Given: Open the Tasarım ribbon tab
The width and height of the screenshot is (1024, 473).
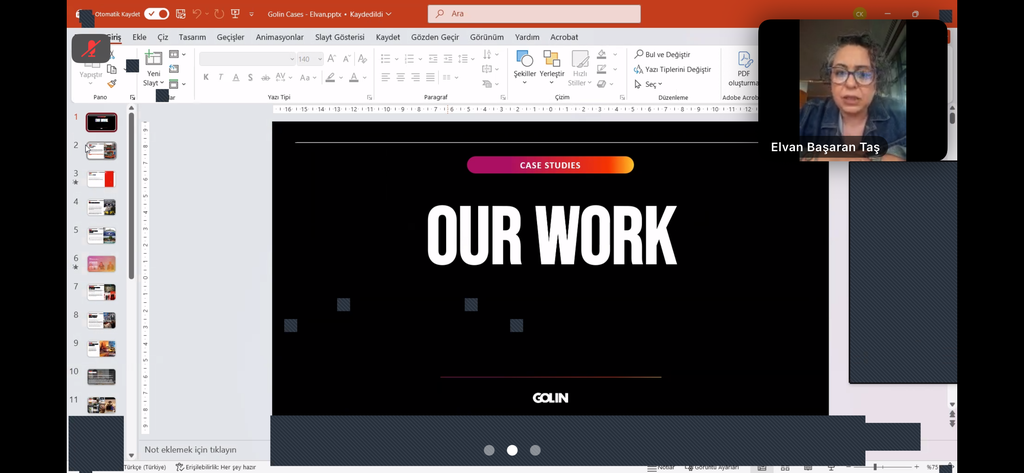Looking at the screenshot, I should (x=192, y=37).
